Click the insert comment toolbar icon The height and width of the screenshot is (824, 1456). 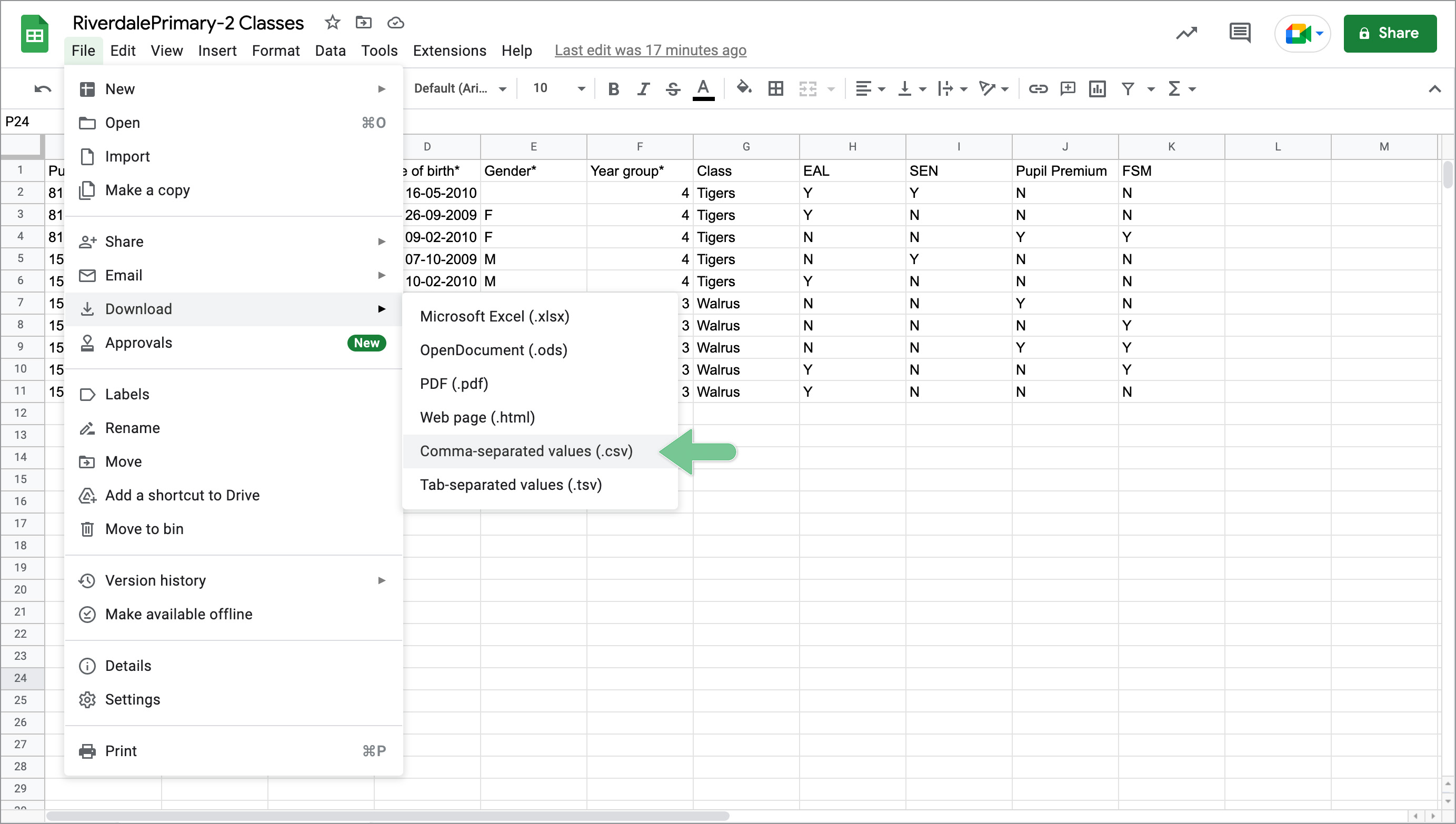tap(1068, 89)
